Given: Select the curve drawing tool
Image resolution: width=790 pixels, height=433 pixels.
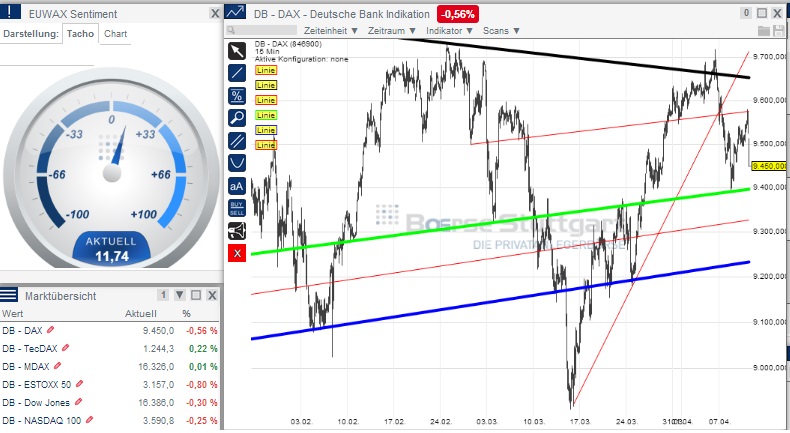Looking at the screenshot, I should point(237,163).
